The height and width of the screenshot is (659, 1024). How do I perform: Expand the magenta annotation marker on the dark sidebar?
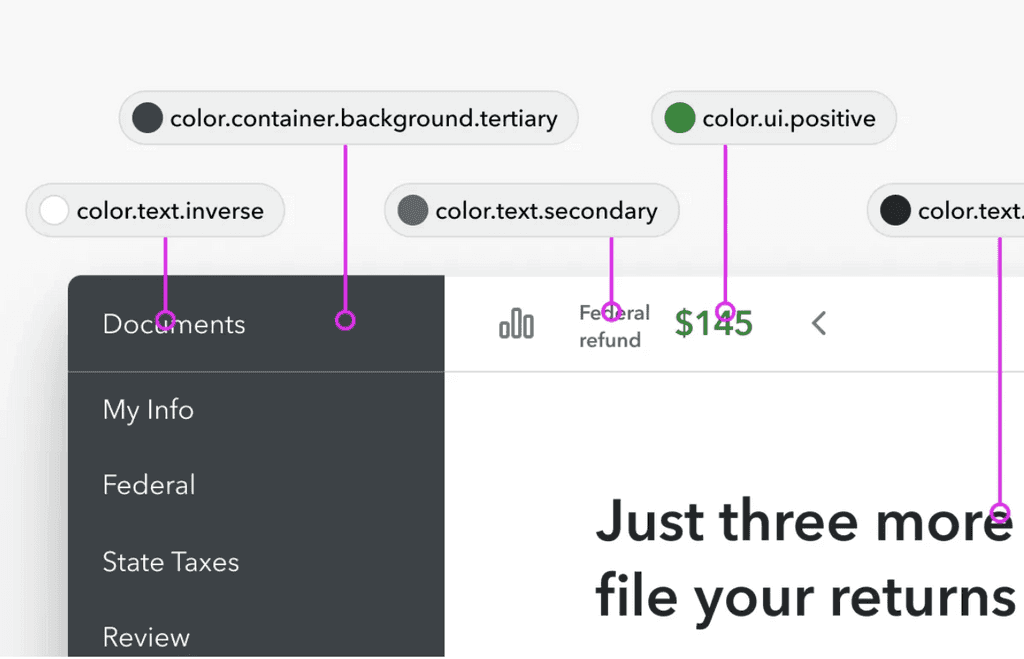pyautogui.click(x=346, y=320)
